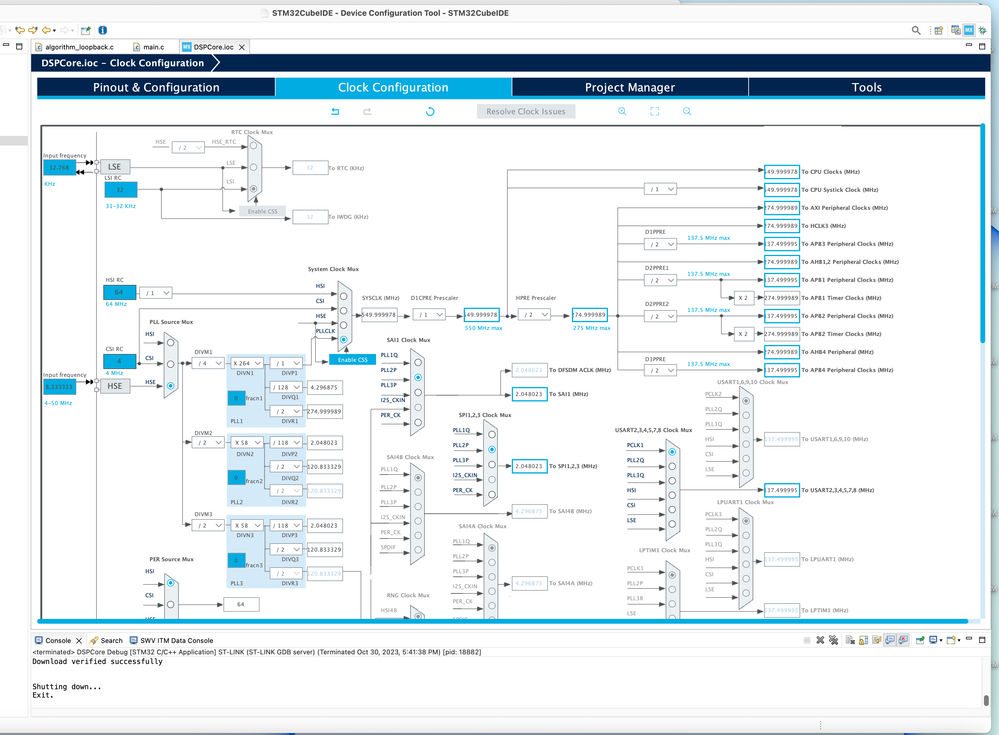
Task: Switch to the Project Manager tab
Action: (629, 87)
